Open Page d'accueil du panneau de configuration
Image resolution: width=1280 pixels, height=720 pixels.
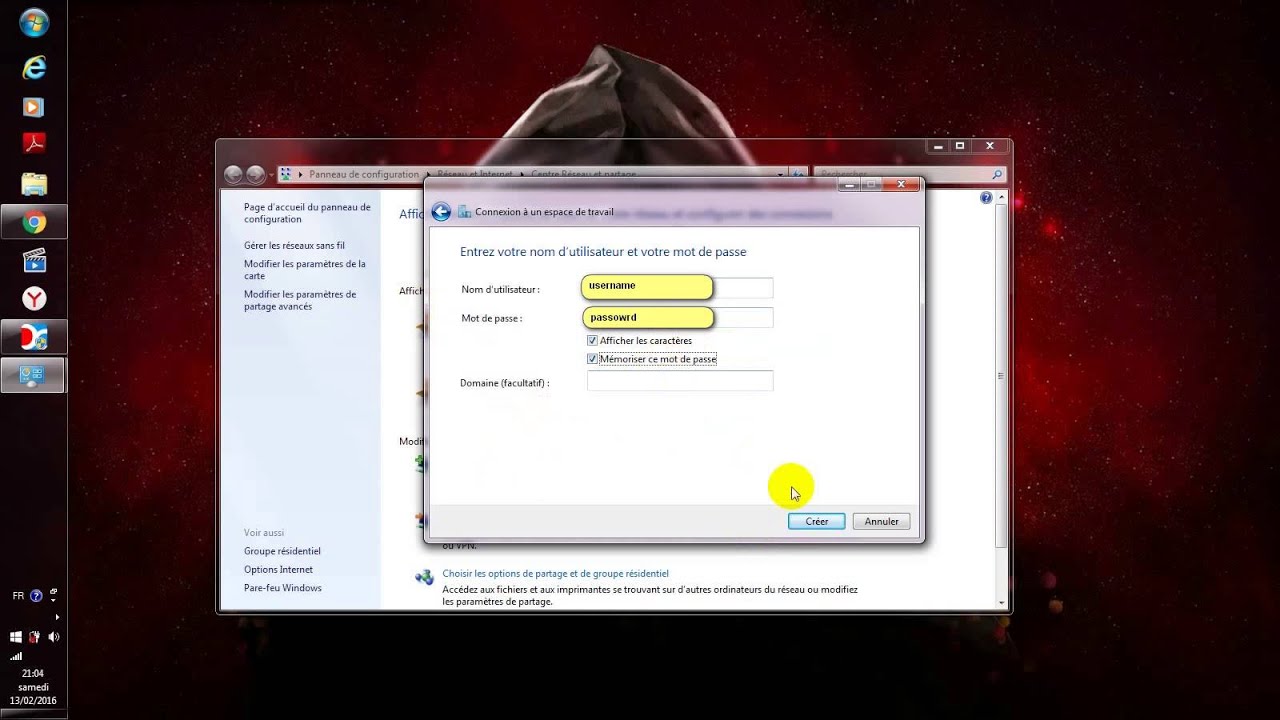tap(307, 213)
